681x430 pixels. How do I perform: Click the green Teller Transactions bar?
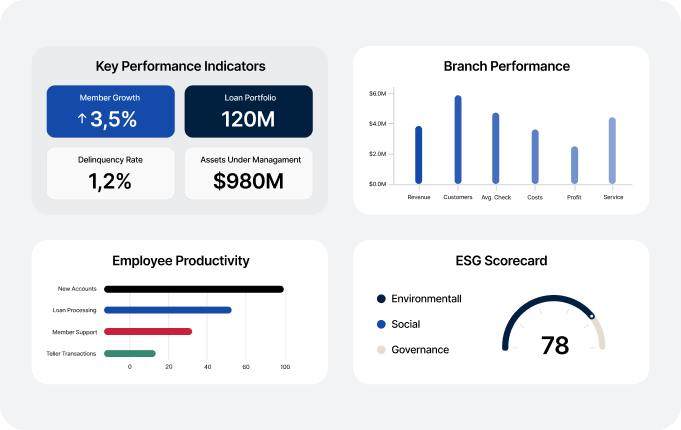click(130, 354)
